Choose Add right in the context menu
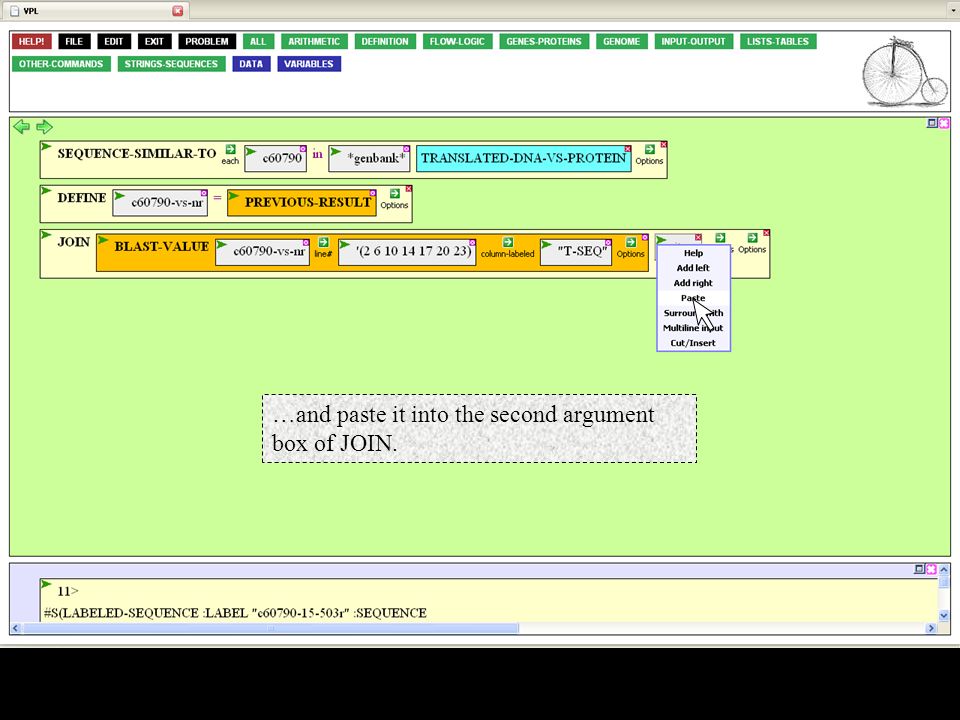This screenshot has height=720, width=960. click(693, 283)
